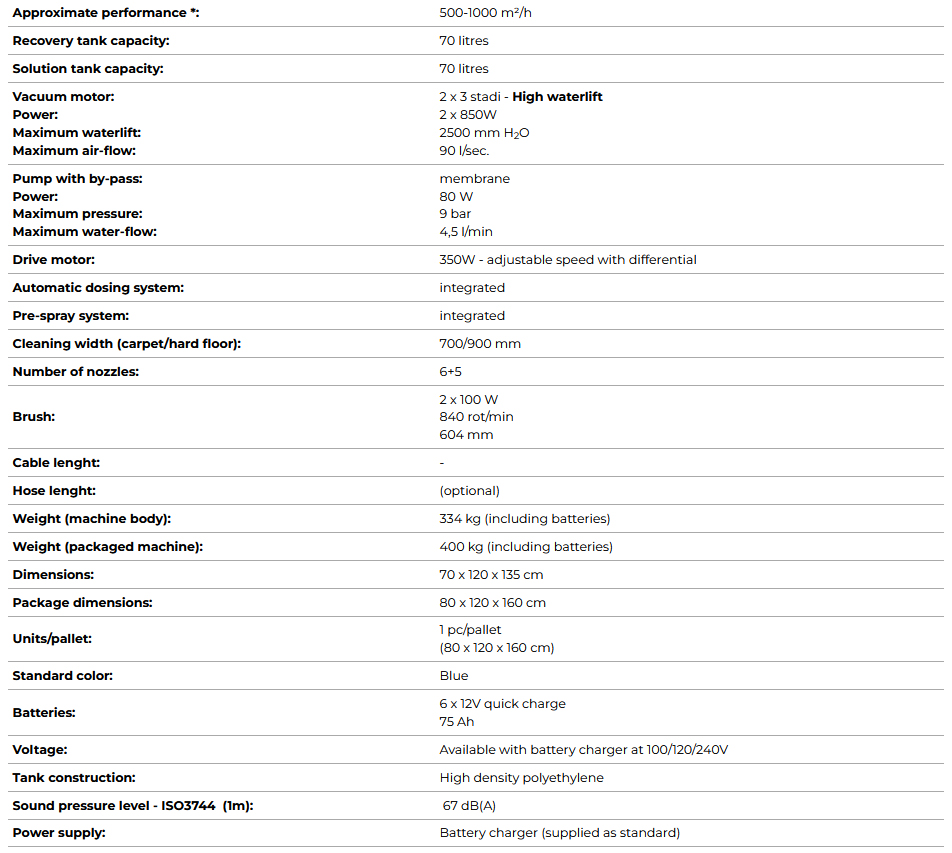Click the 'Sound pressure level - ISO3744' label
This screenshot has width=952, height=853.
[x=132, y=806]
